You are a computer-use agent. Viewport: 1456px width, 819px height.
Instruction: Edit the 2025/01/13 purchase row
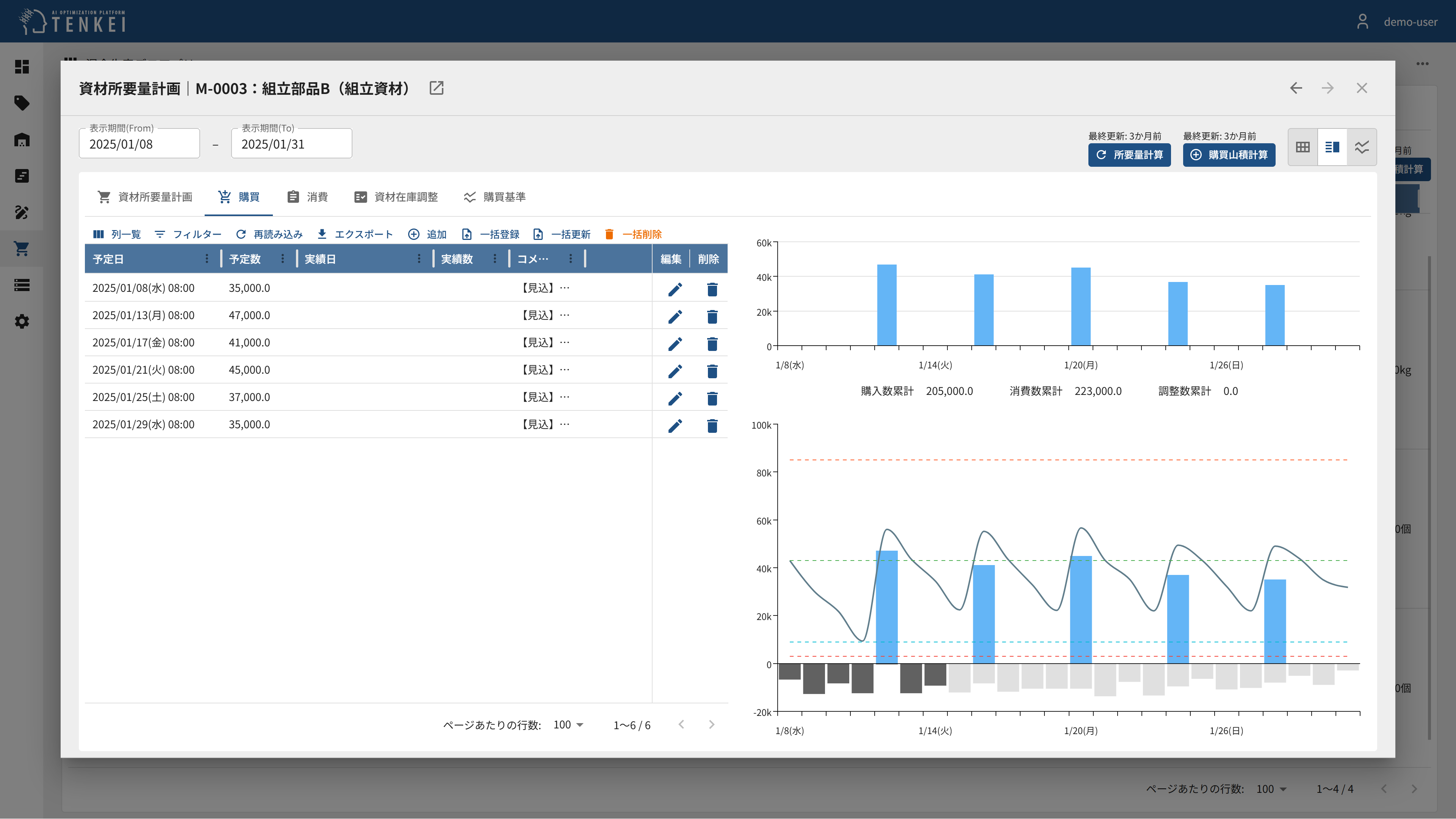(x=675, y=316)
